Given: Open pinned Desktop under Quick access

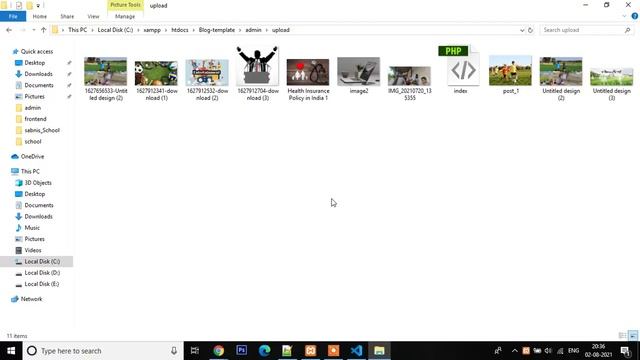Looking at the screenshot, I should [x=35, y=63].
